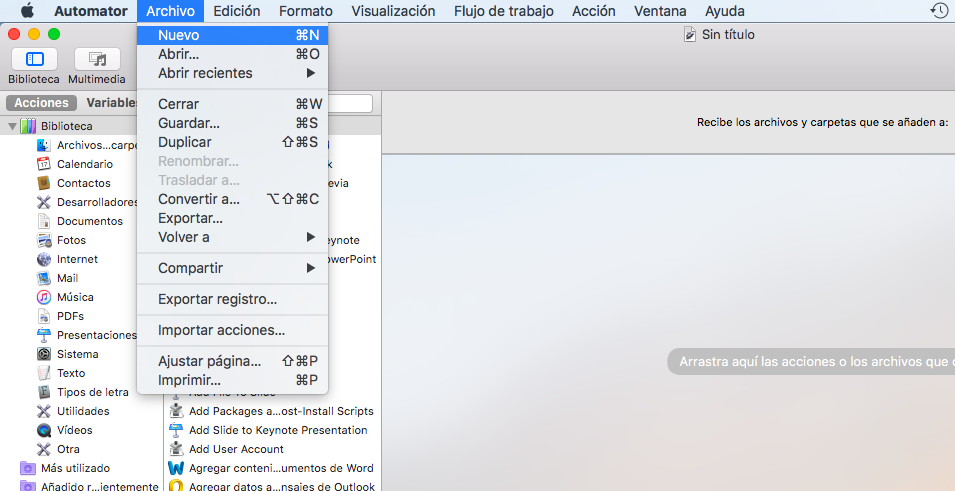This screenshot has height=491, width=955.
Task: Open the Edición menu
Action: pyautogui.click(x=237, y=11)
